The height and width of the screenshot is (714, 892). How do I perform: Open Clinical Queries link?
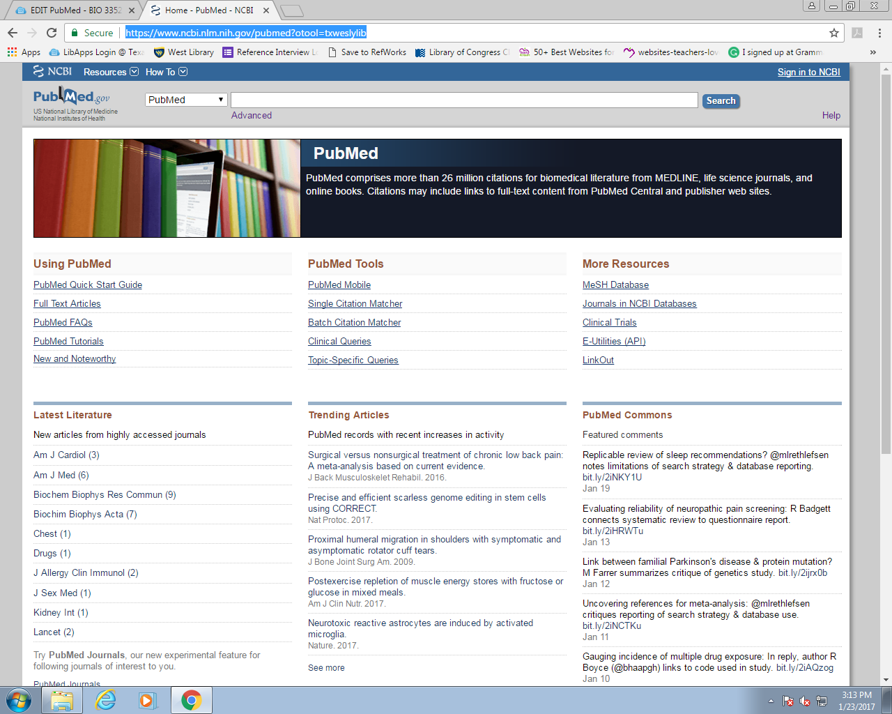(339, 341)
